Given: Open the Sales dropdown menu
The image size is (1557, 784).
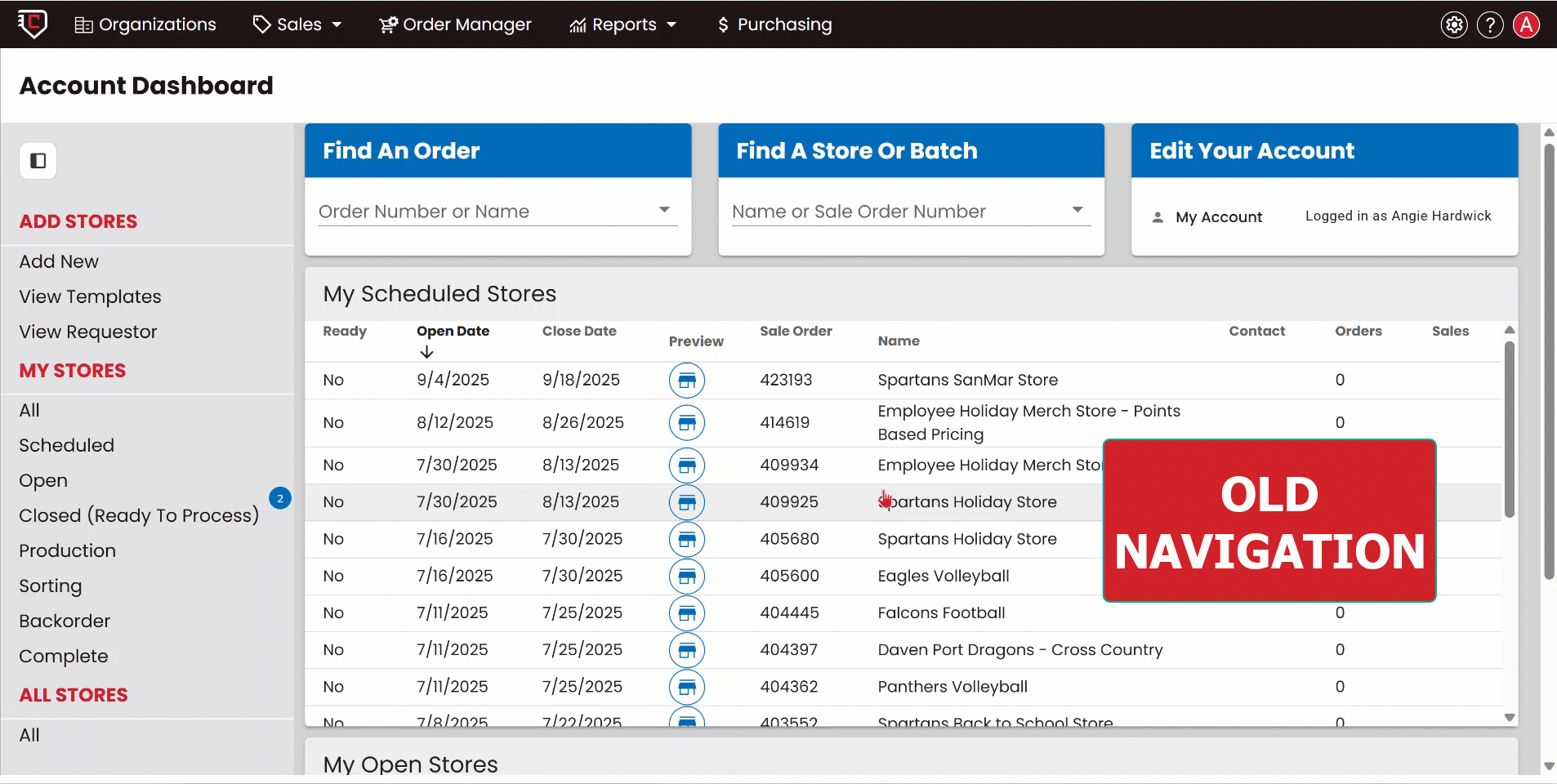Looking at the screenshot, I should (297, 24).
